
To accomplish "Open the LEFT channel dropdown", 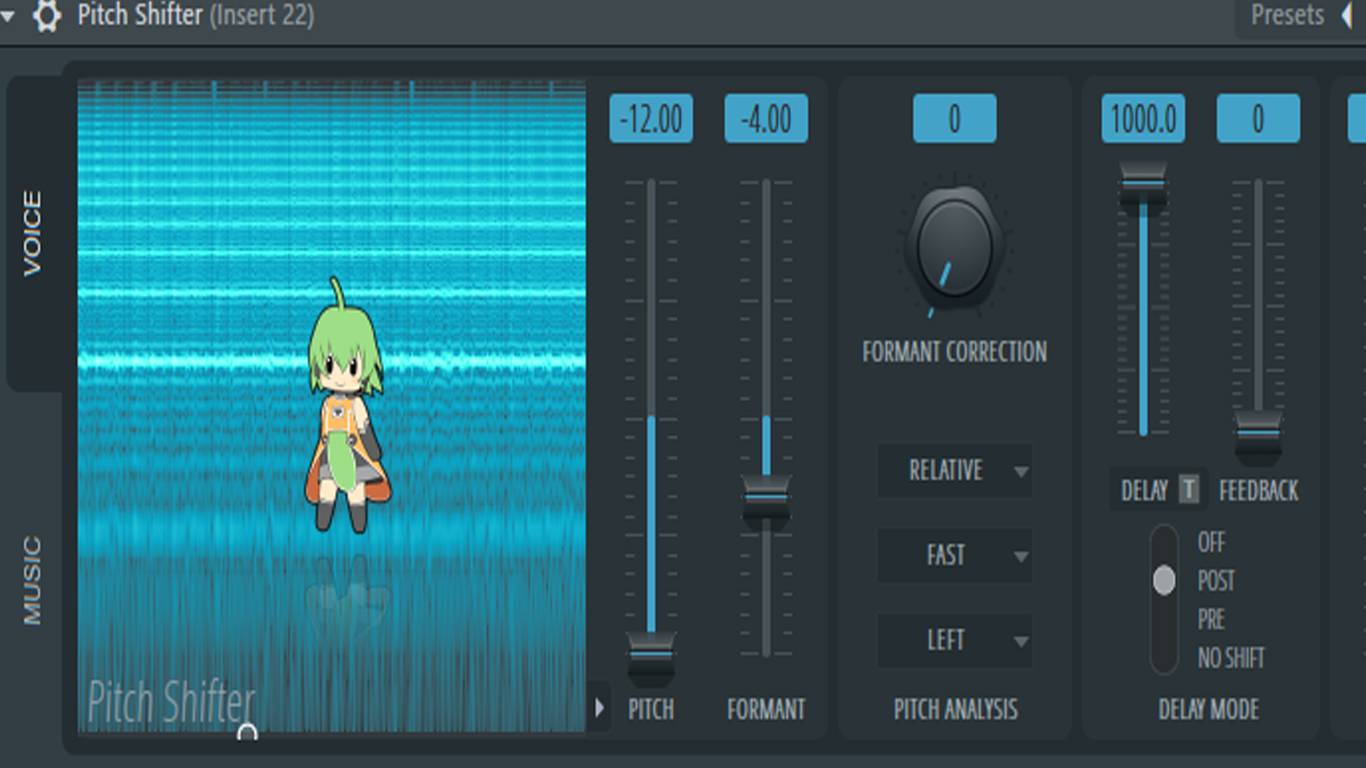I will (954, 640).
